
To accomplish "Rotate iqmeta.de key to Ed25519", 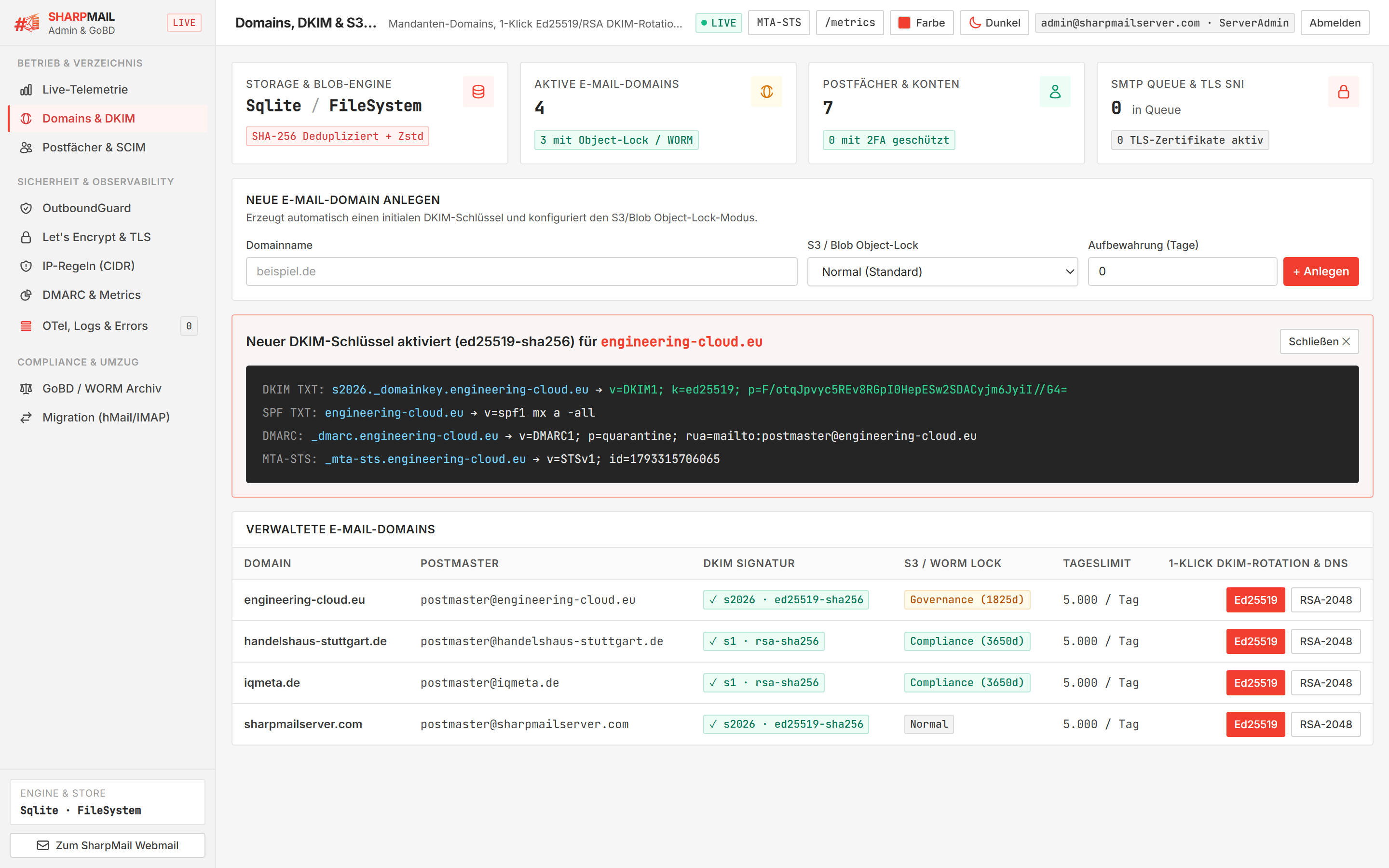I will [1255, 682].
